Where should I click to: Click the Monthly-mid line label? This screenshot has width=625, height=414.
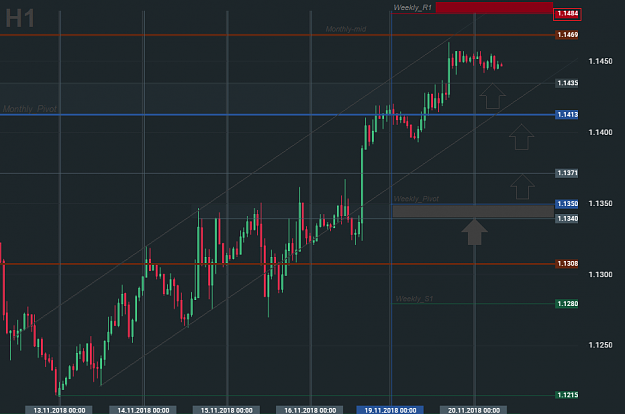coord(346,29)
